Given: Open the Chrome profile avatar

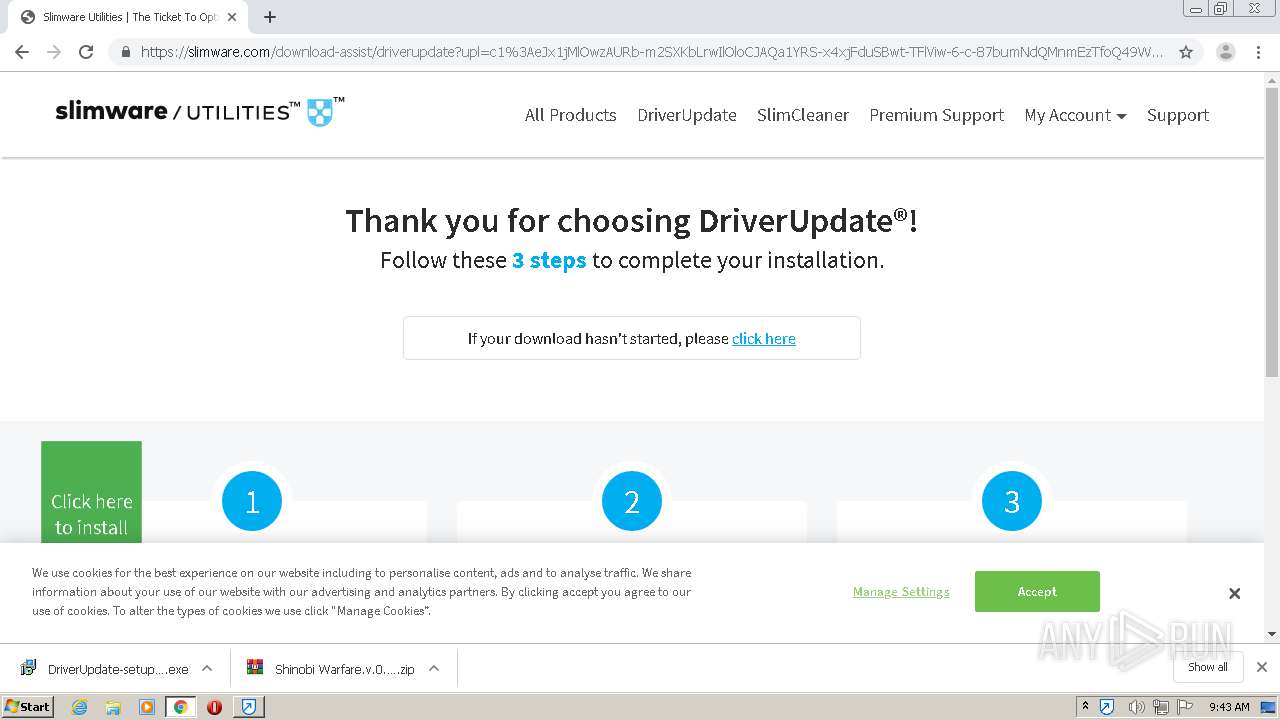Looking at the screenshot, I should tap(1225, 52).
